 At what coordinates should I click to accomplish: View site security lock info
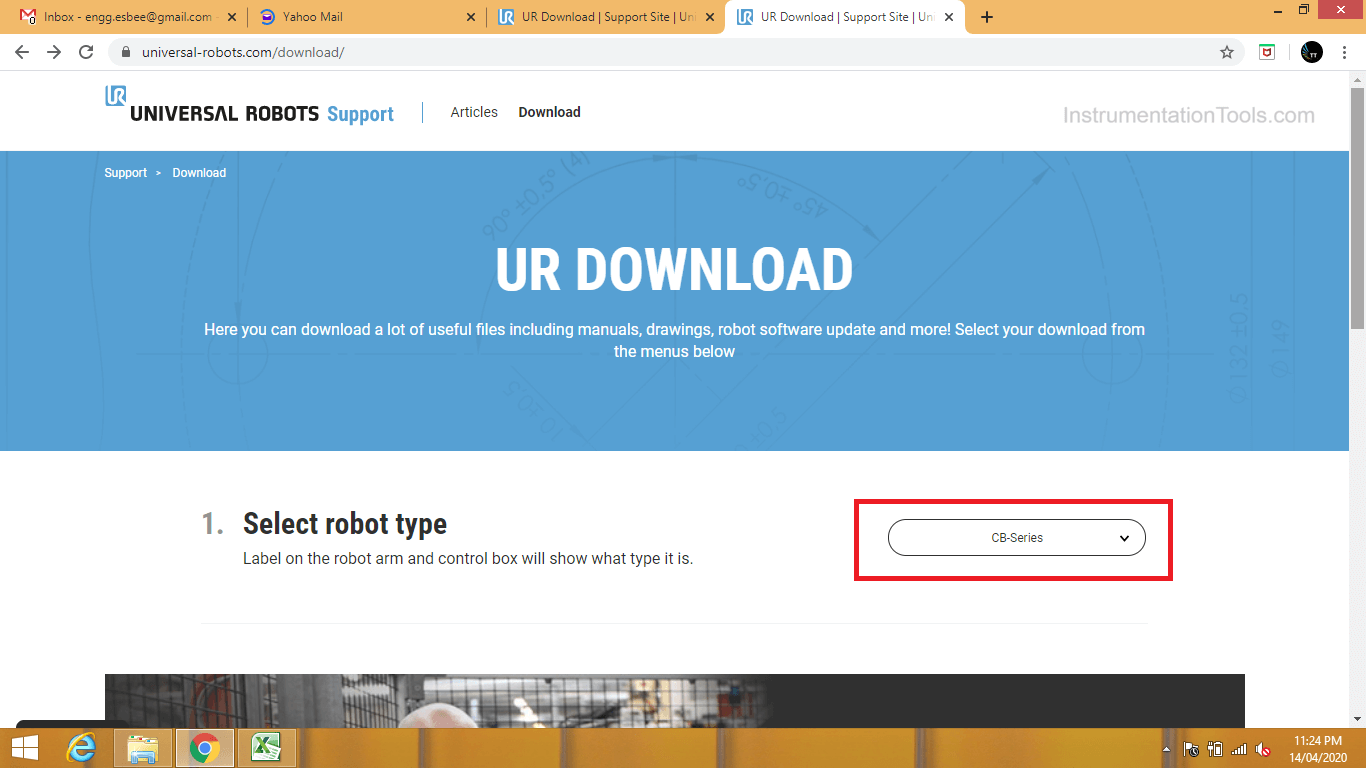[126, 52]
